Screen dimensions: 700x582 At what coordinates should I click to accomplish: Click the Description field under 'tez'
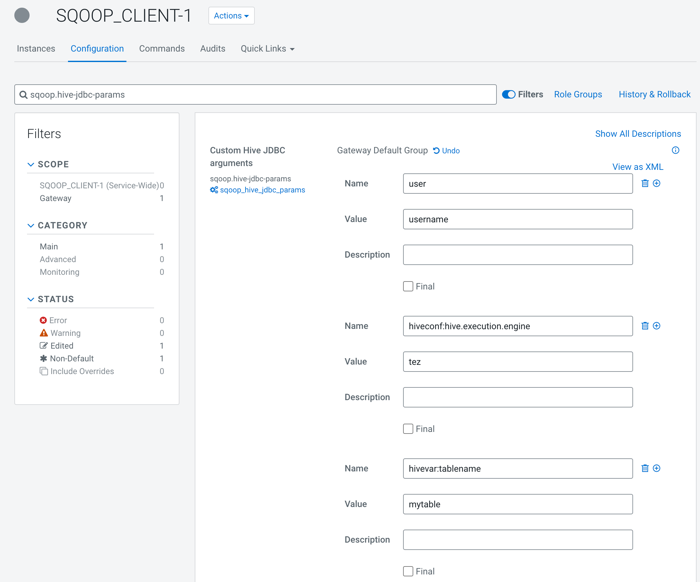point(518,397)
